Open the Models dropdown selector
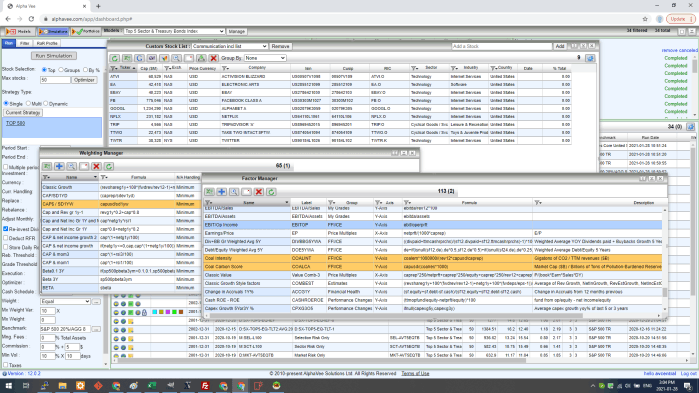The image size is (699, 393). 174,31
